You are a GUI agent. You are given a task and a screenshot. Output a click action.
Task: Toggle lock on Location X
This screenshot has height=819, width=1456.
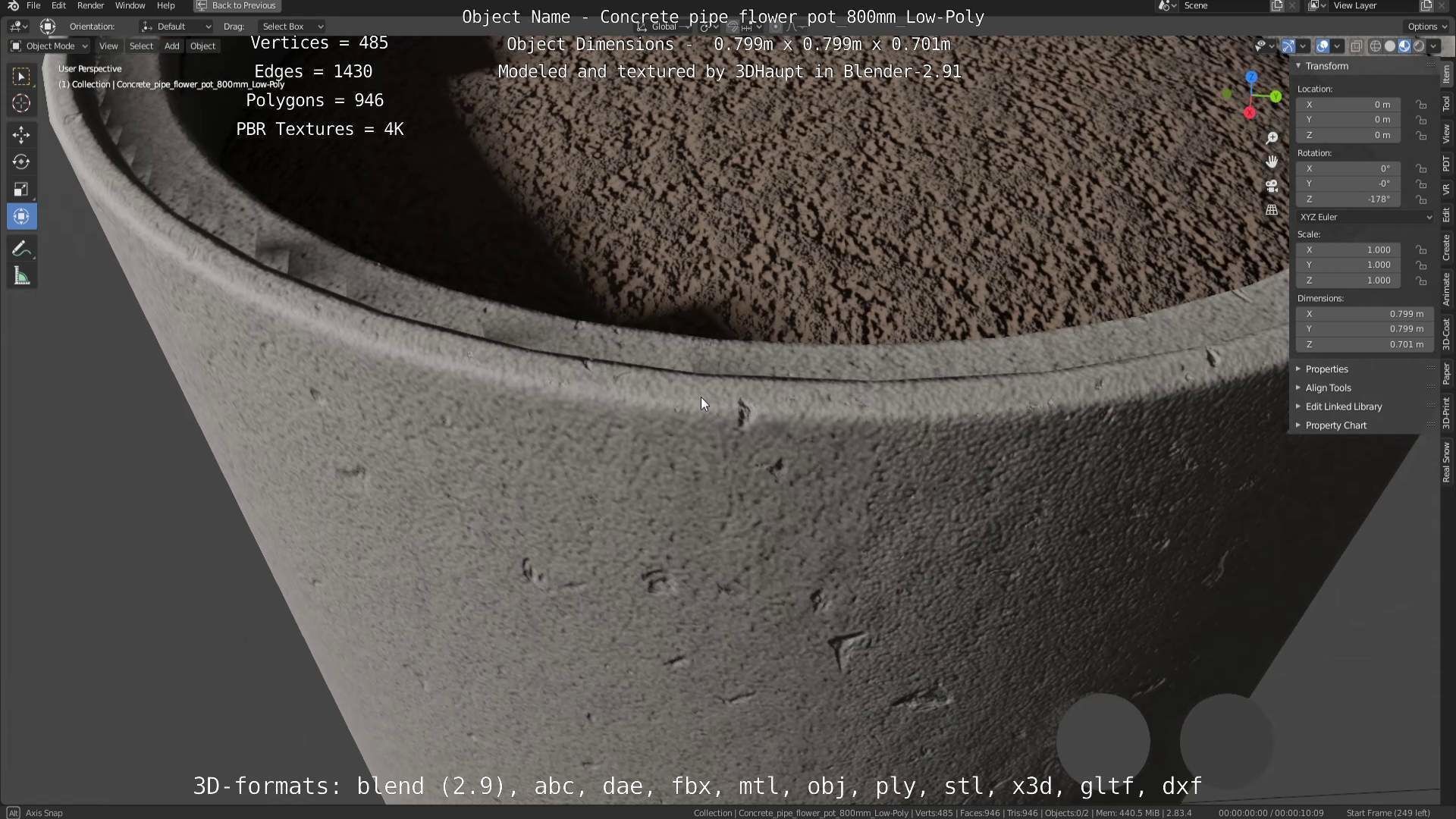1421,105
